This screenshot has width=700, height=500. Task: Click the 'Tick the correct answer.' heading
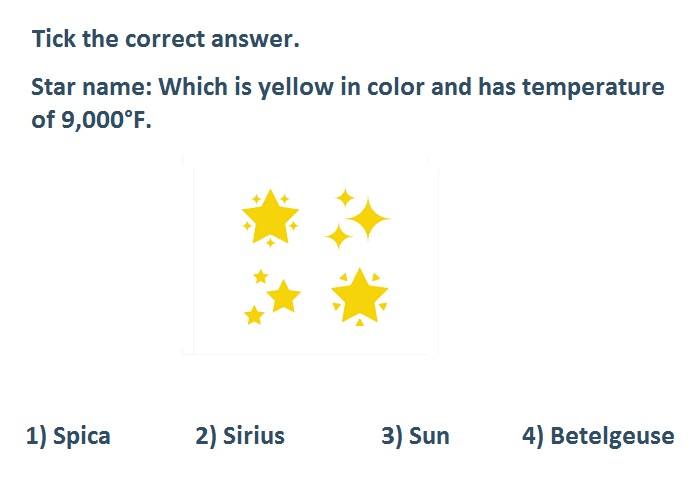(x=166, y=39)
